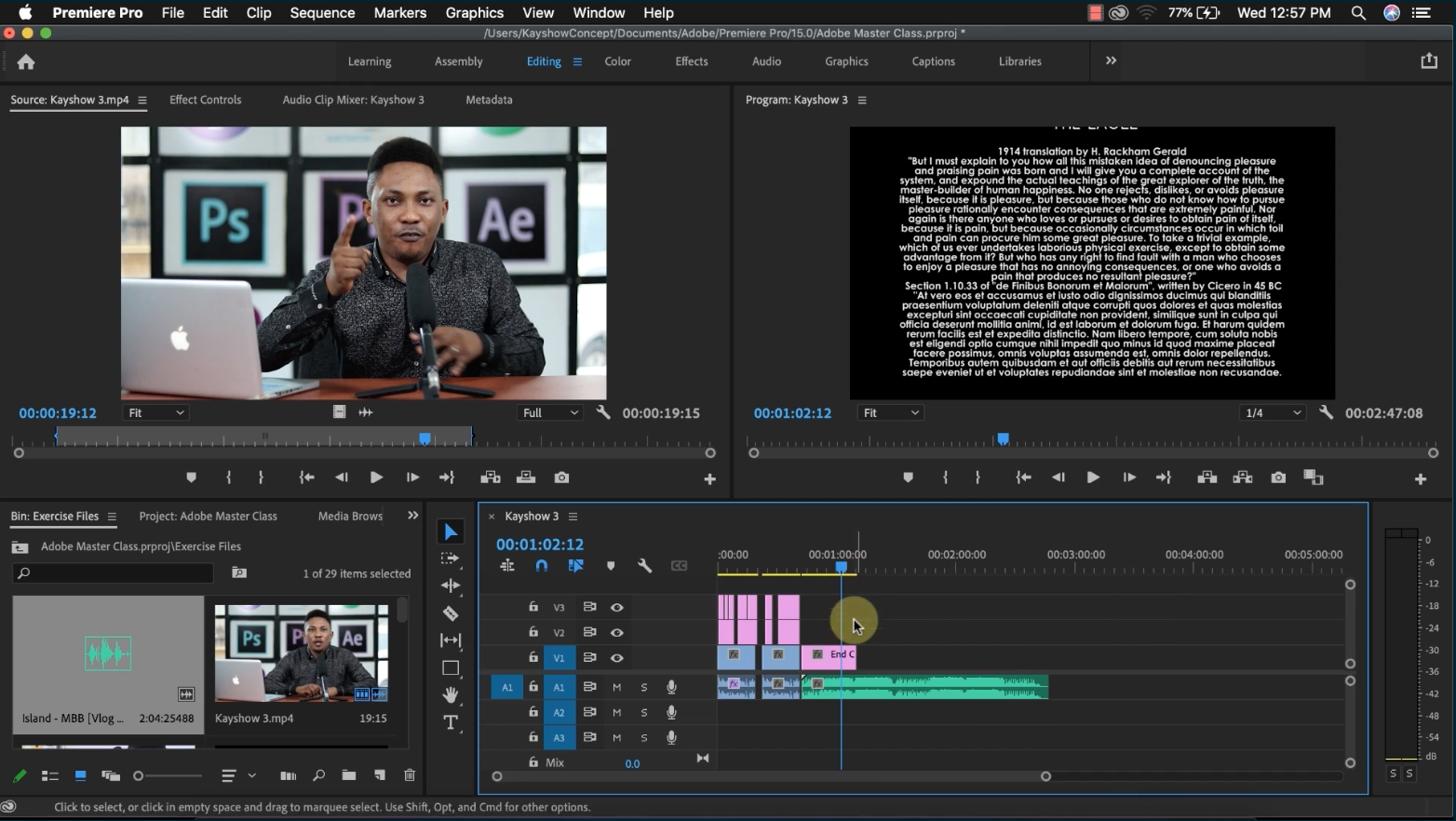Go to the Home screen icon
This screenshot has width=1456, height=821.
click(x=26, y=61)
